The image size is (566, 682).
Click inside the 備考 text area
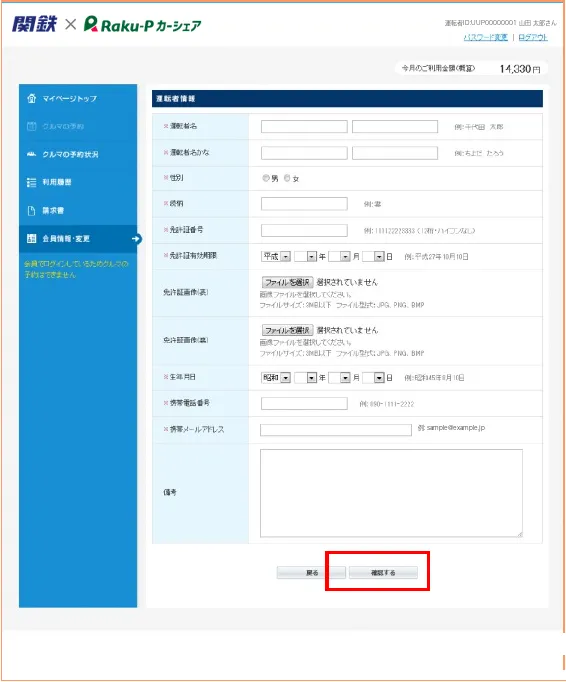pyautogui.click(x=391, y=493)
